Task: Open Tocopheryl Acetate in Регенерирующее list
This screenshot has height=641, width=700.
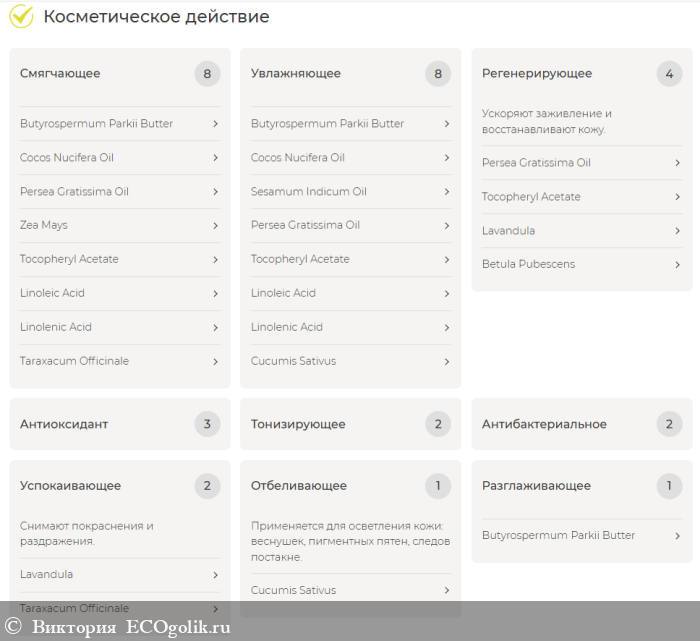Action: coord(531,197)
